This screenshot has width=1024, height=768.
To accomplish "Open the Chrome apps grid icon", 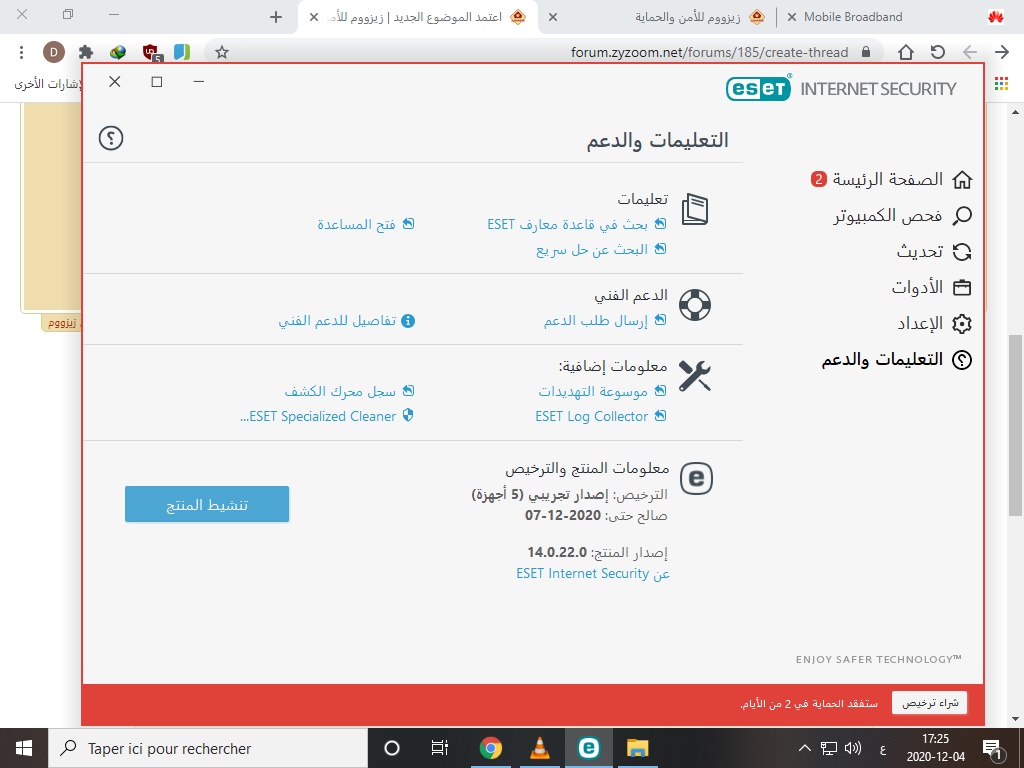I will click(x=1001, y=84).
